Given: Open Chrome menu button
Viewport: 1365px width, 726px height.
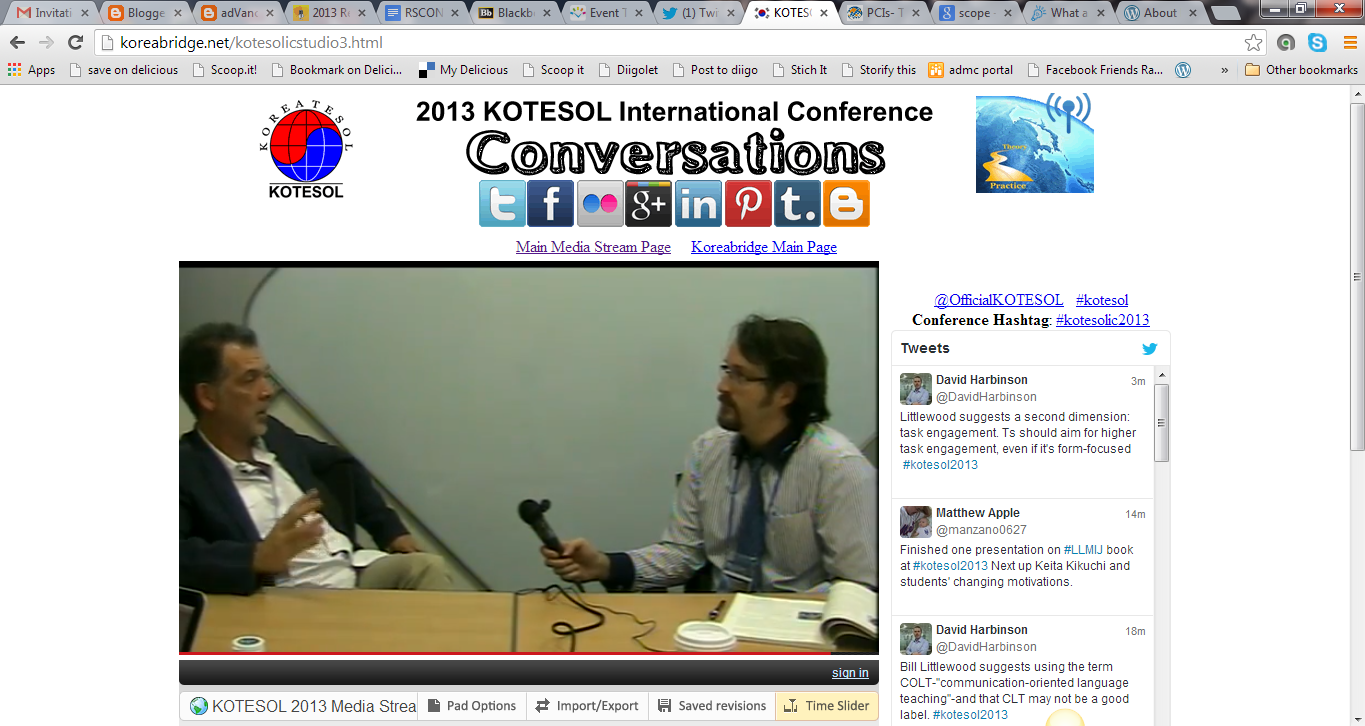Looking at the screenshot, I should (x=1346, y=43).
